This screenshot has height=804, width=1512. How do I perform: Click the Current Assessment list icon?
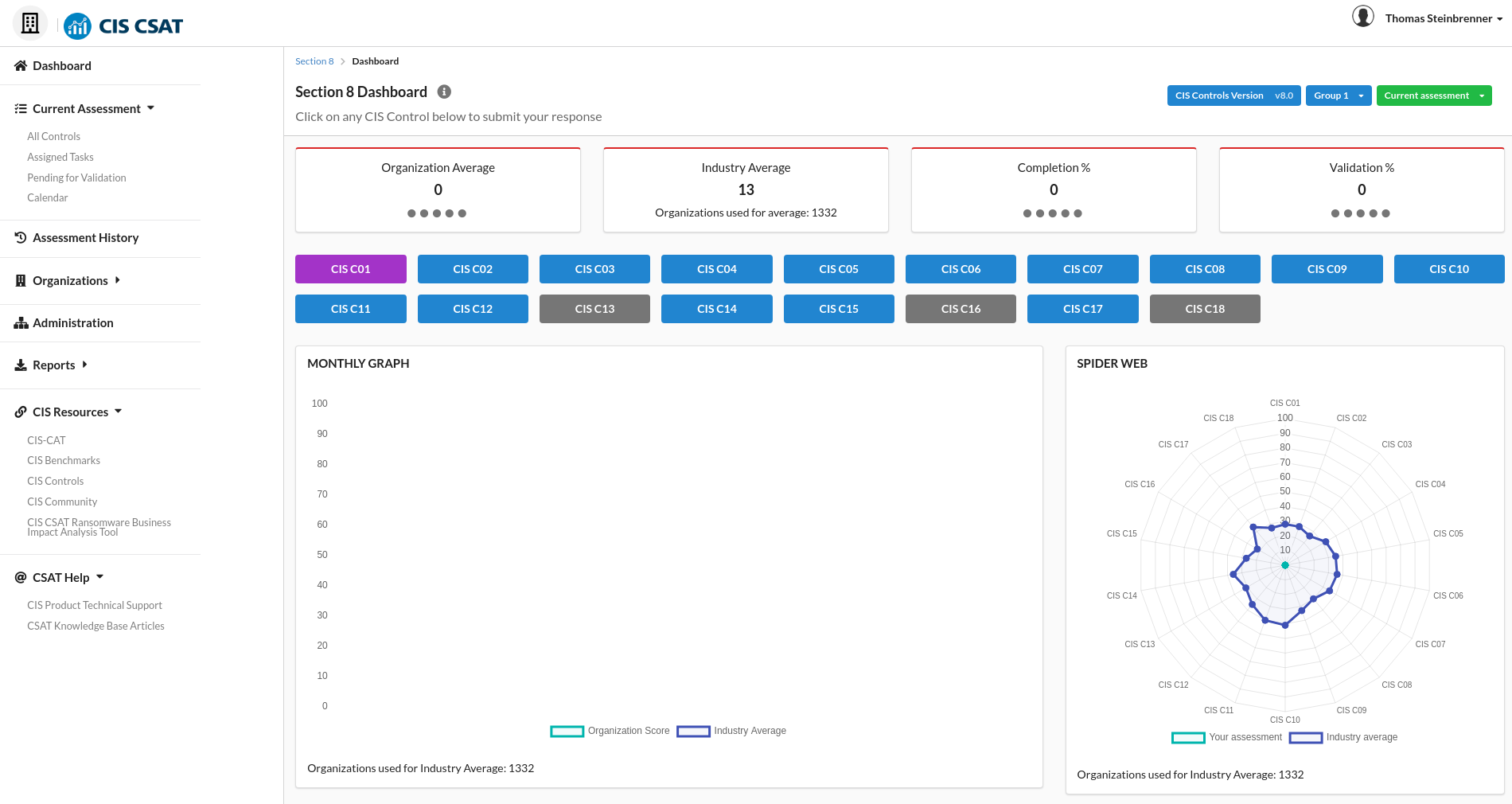click(x=21, y=109)
